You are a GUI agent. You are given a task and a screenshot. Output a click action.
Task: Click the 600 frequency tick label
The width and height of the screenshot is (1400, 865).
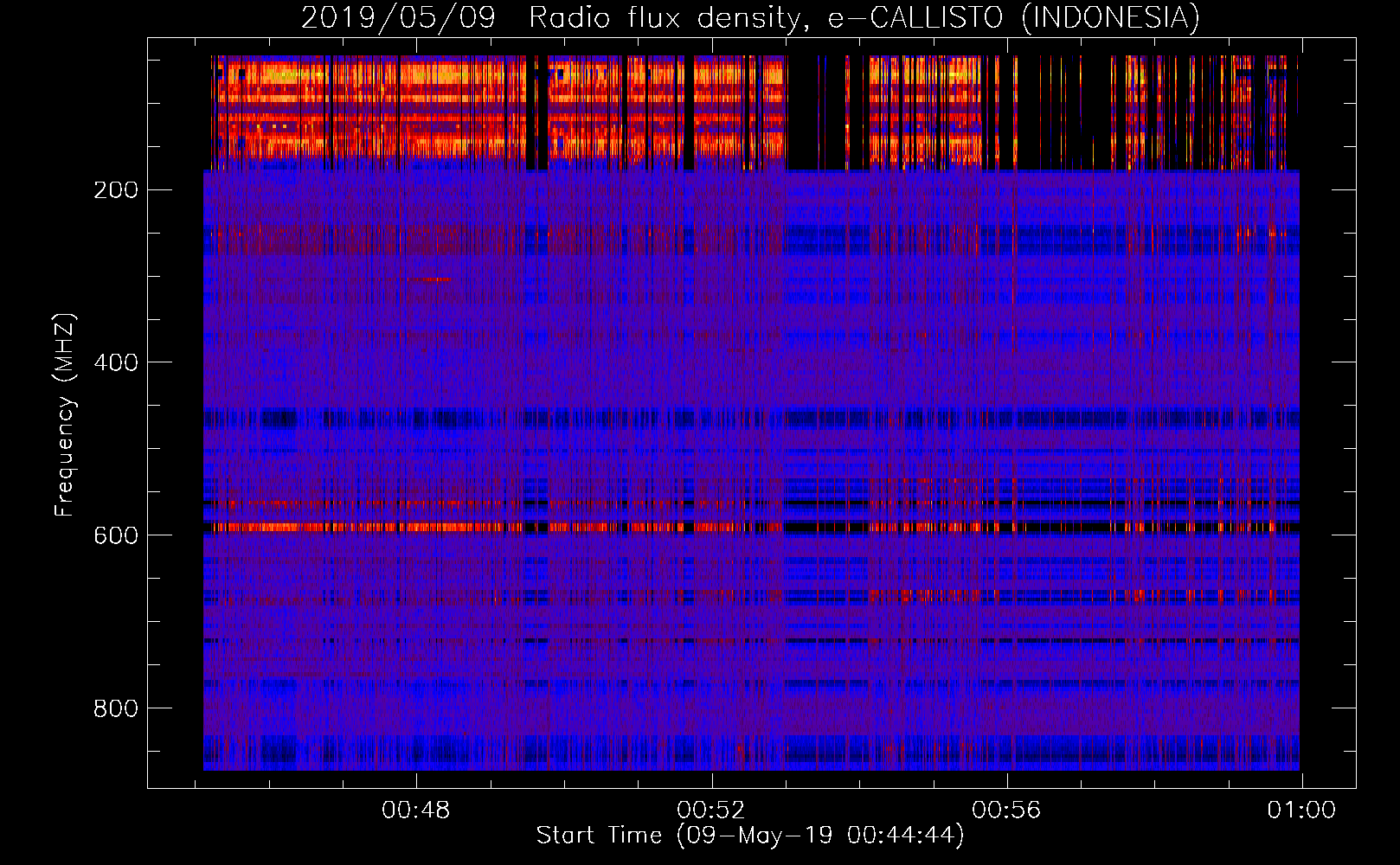(x=116, y=535)
